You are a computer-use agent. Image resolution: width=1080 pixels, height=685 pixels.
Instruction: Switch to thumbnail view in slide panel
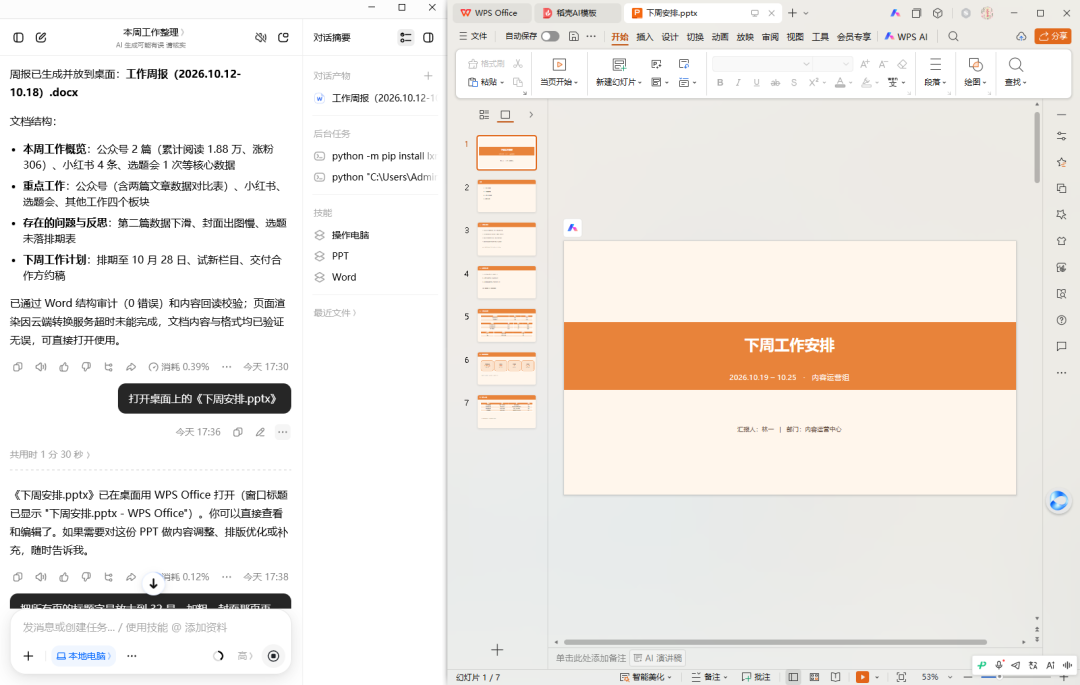[506, 115]
